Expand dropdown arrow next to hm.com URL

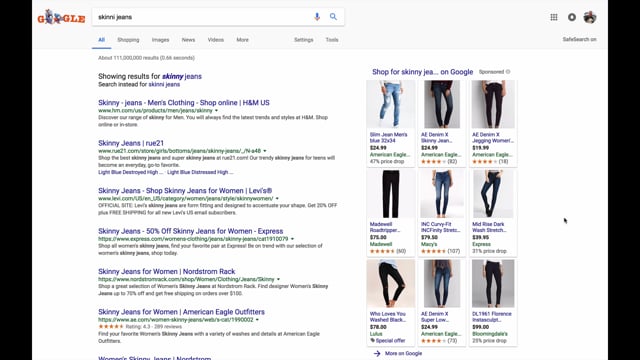tap(216, 111)
